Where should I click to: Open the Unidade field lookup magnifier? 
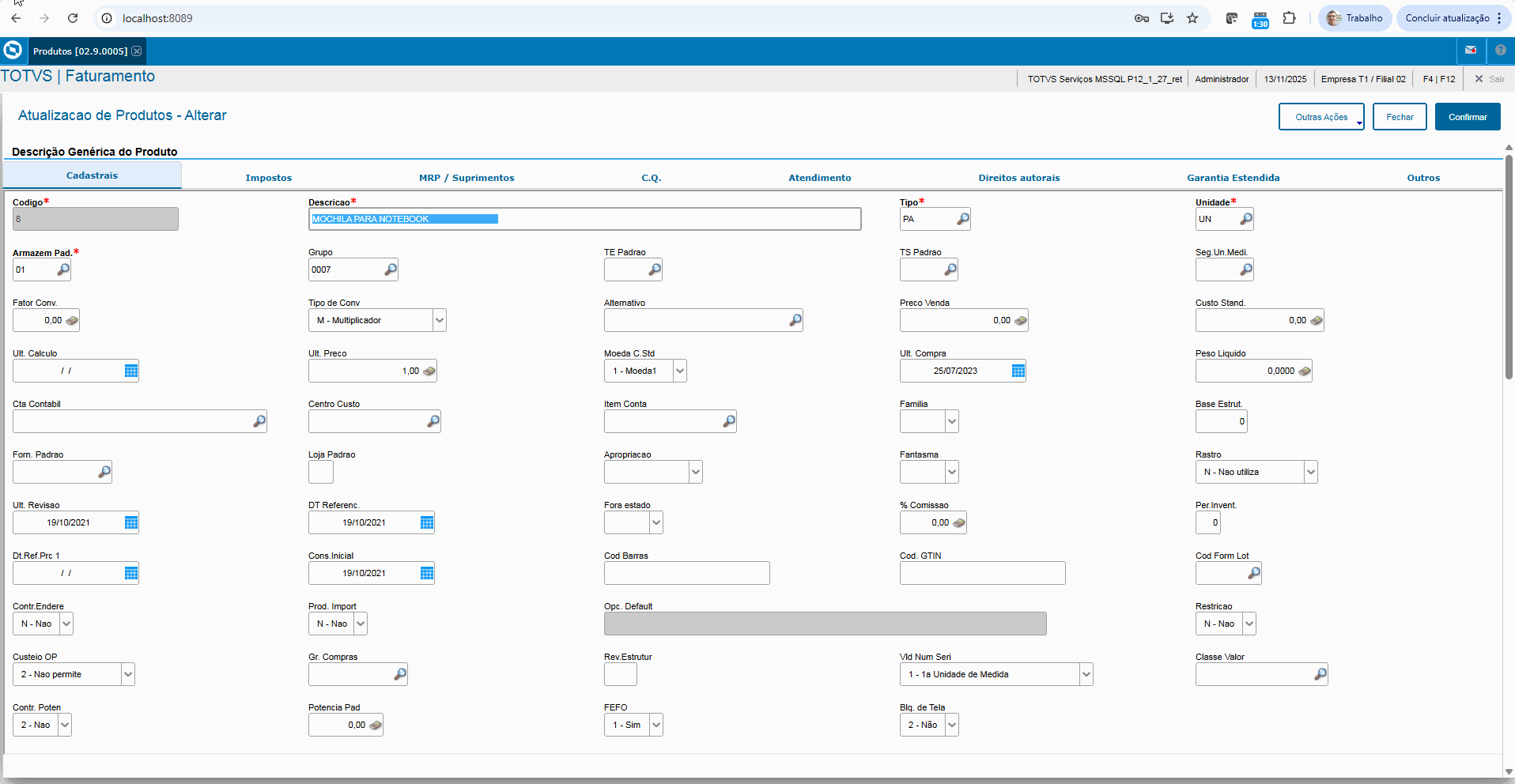(x=1245, y=219)
